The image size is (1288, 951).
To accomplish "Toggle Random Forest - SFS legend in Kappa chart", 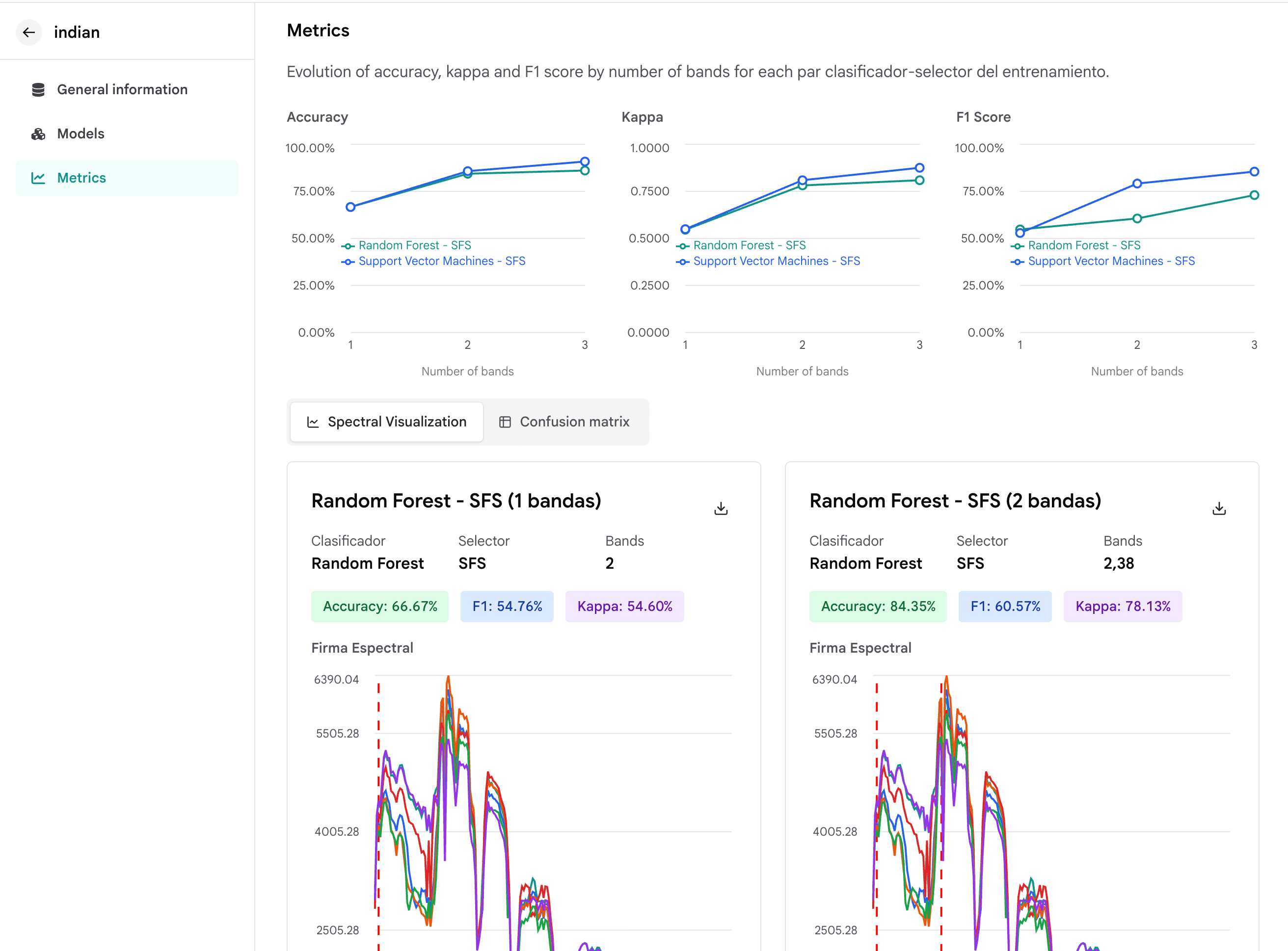I will point(741,245).
